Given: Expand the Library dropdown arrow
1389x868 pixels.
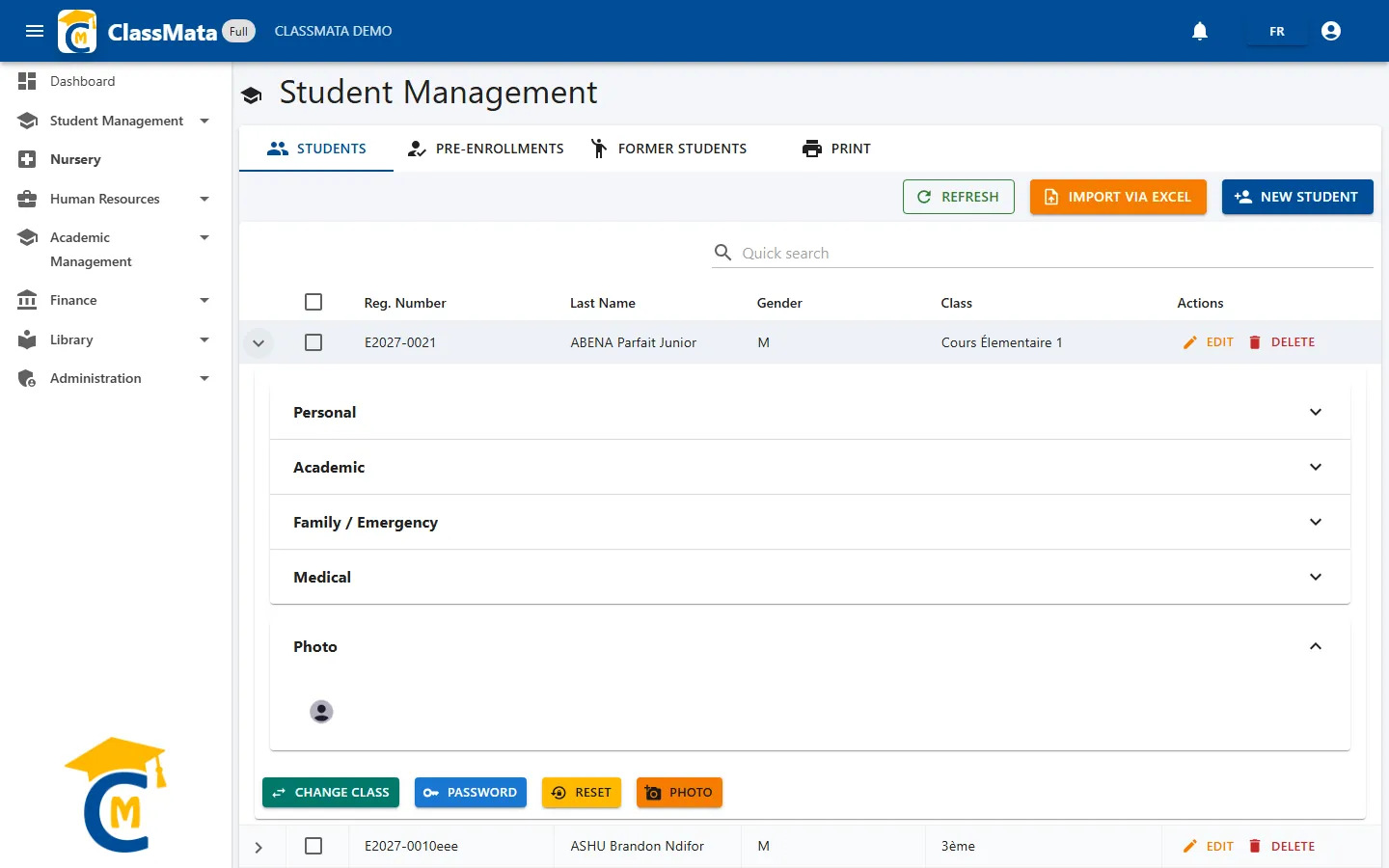Looking at the screenshot, I should (x=204, y=339).
